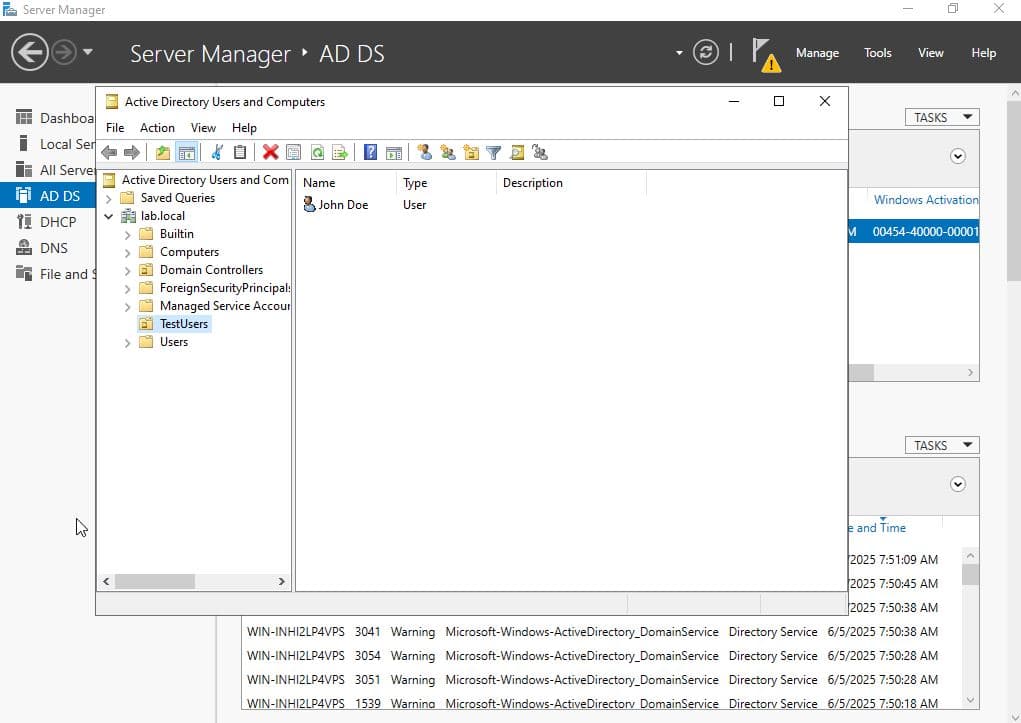
Task: Click the red X Delete toolbar icon
Action: [x=270, y=152]
